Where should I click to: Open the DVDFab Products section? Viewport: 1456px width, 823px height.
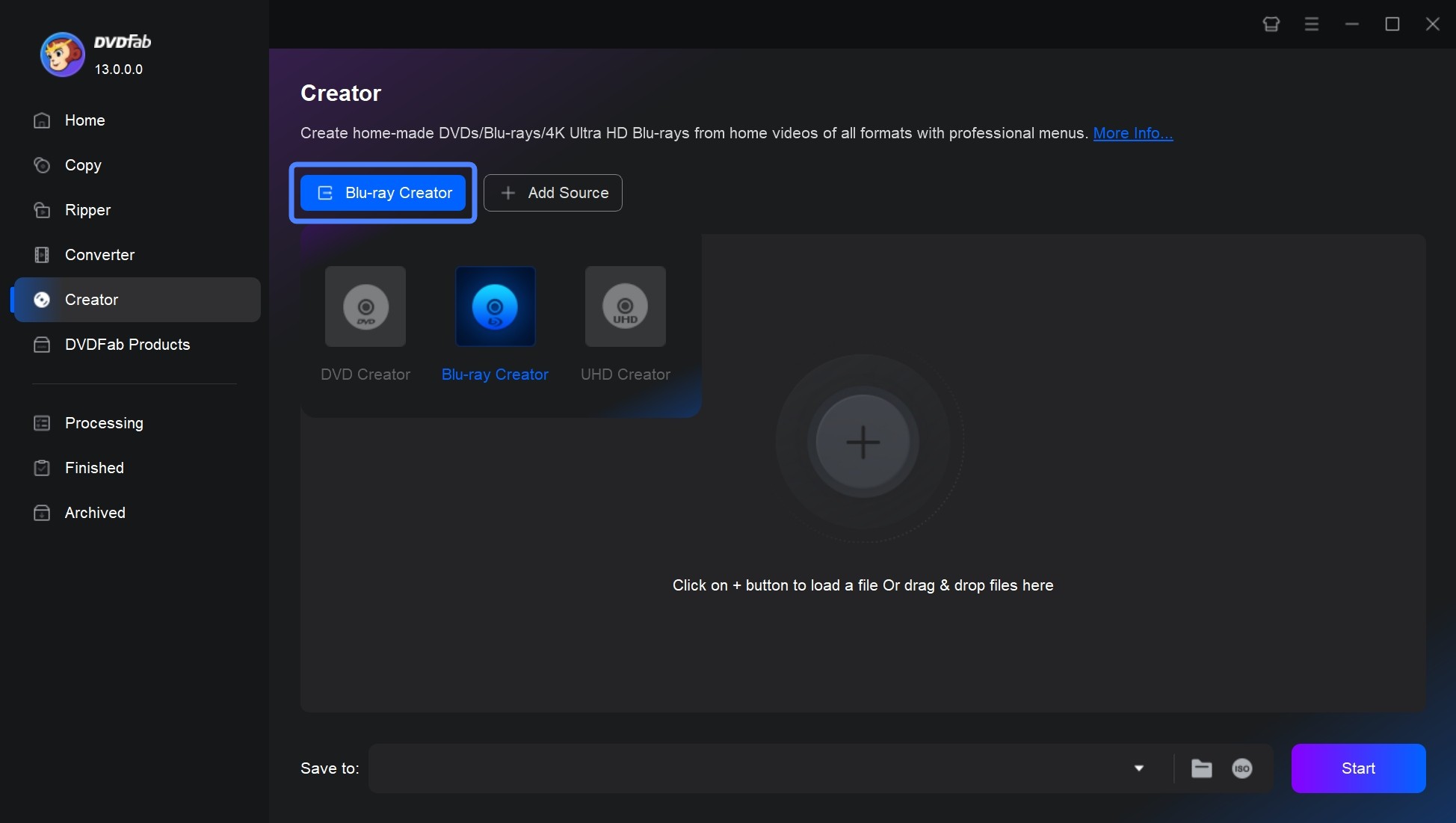[127, 344]
